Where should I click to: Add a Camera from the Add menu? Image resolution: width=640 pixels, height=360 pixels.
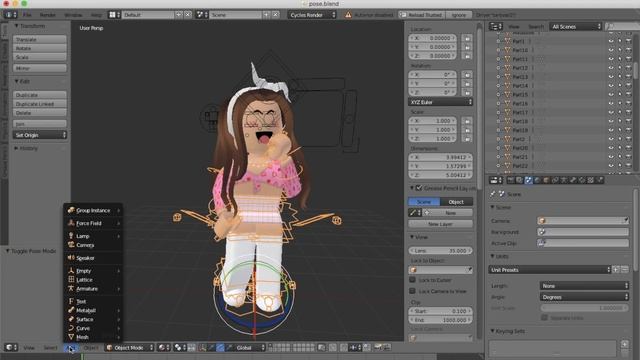[x=93, y=245]
